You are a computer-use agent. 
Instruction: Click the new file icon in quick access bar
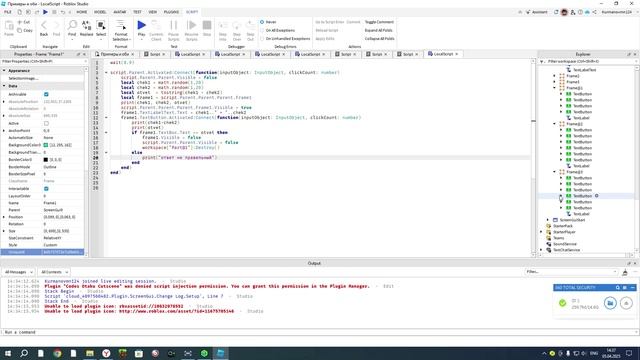(x=19, y=12)
